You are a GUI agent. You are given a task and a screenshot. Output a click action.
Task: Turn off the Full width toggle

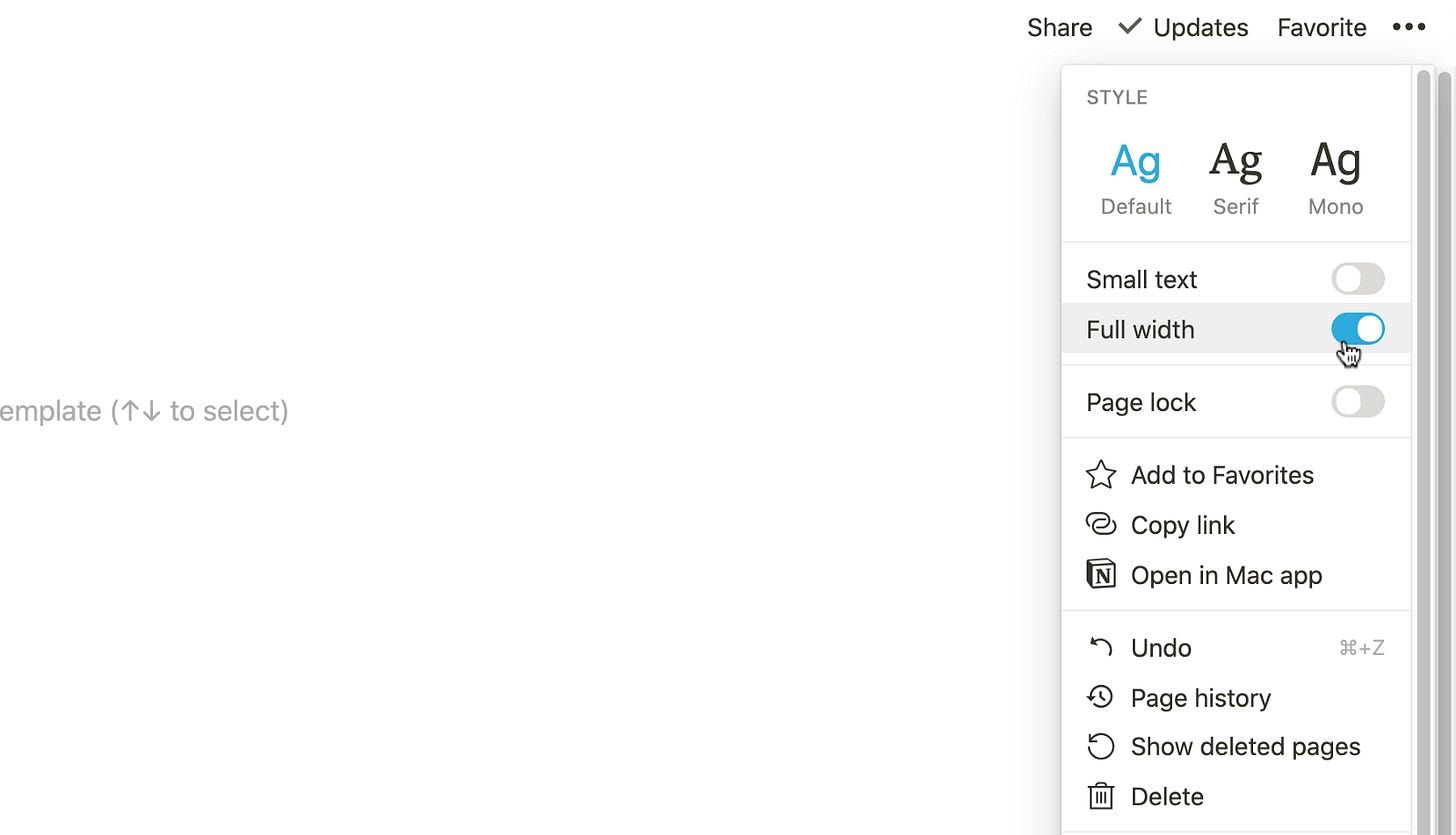[1358, 329]
